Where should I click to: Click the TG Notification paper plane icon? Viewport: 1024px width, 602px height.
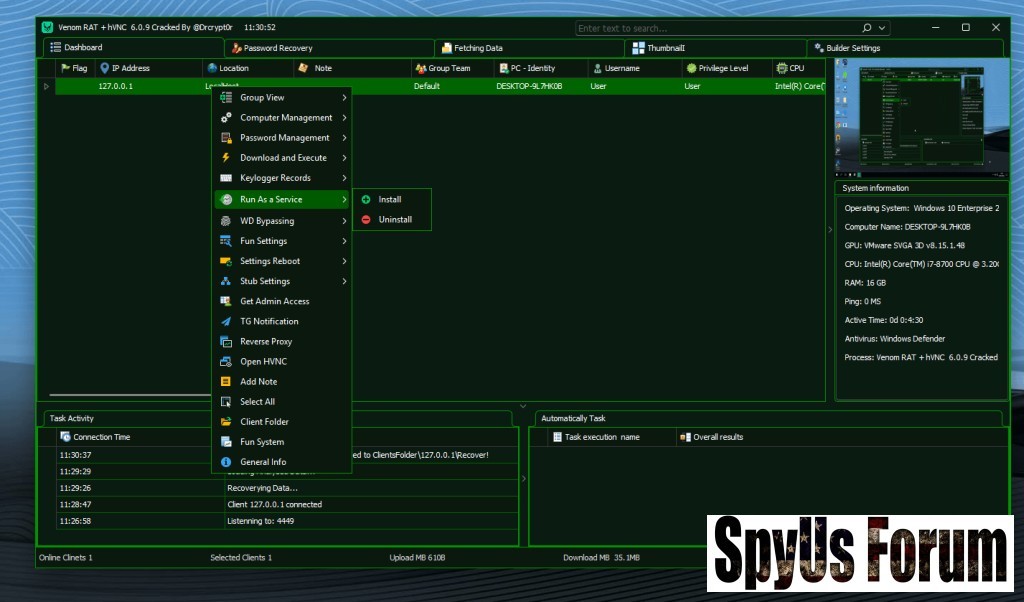226,322
